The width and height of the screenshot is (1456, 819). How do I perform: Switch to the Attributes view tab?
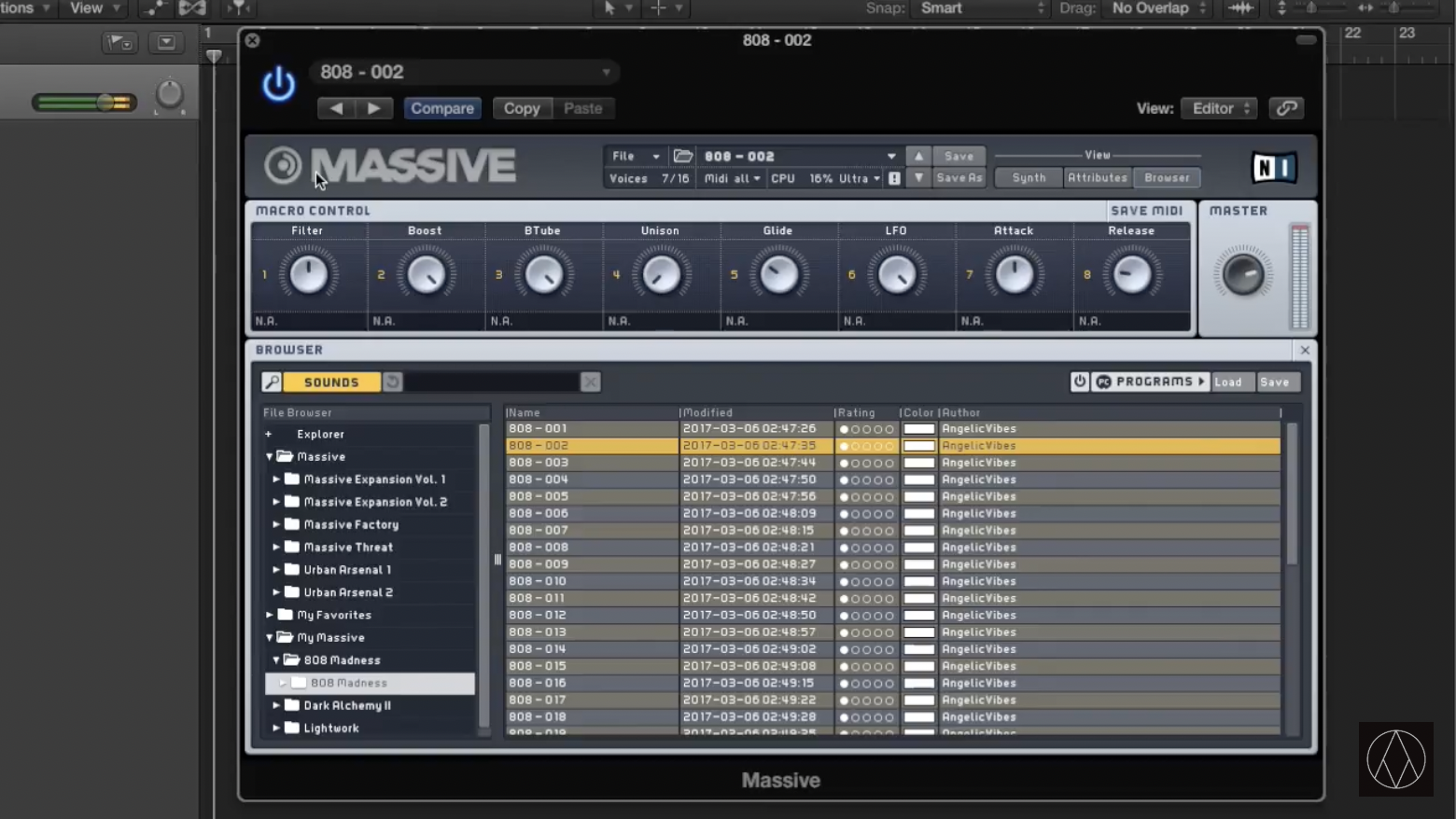click(1098, 177)
